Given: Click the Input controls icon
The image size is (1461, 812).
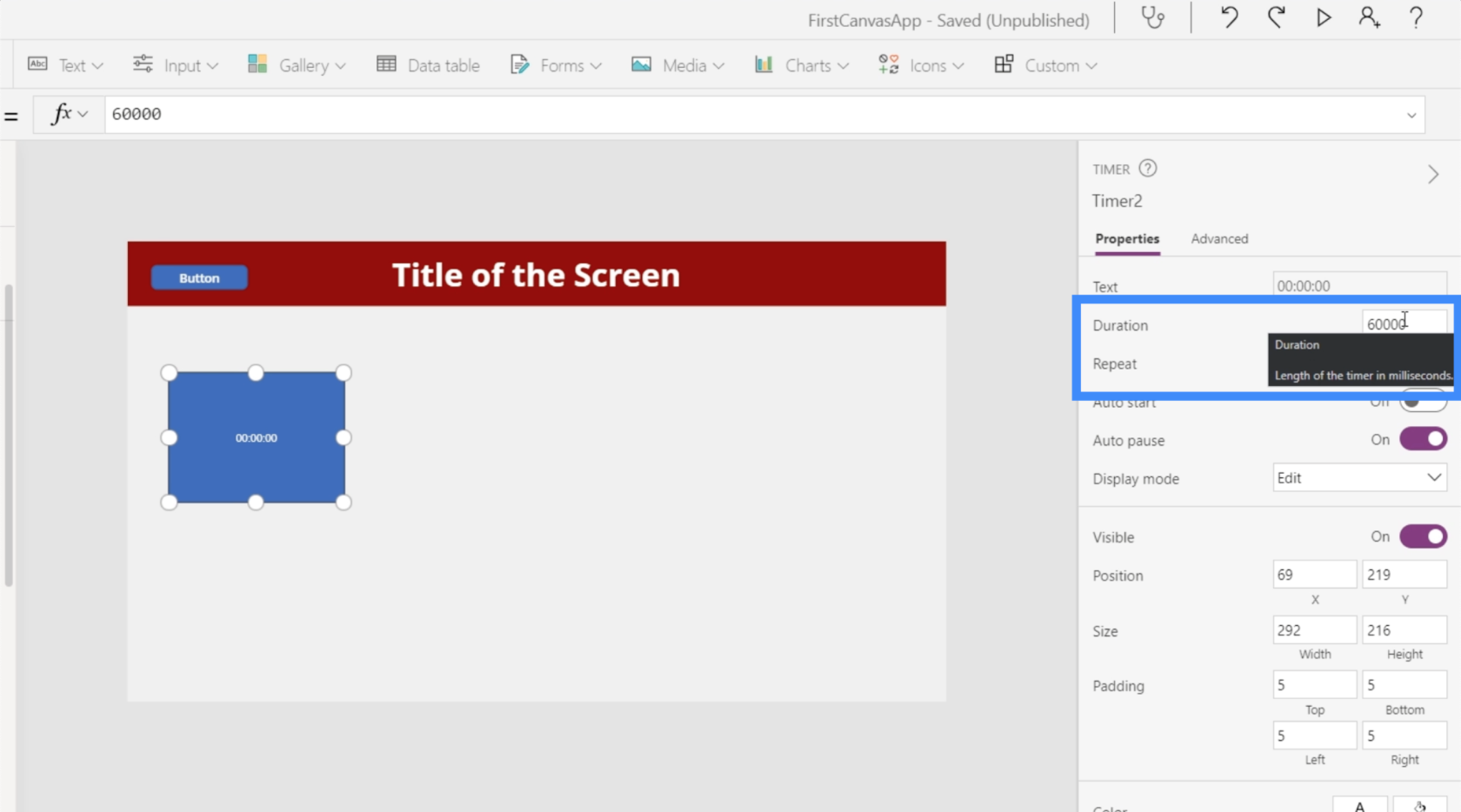Looking at the screenshot, I should (x=143, y=64).
